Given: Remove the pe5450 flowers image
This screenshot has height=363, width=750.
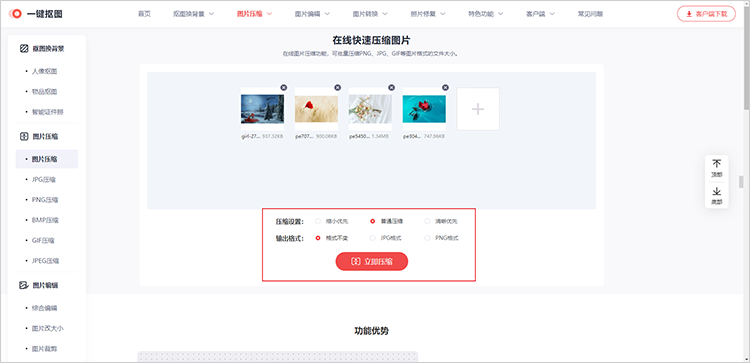Looking at the screenshot, I should tap(392, 88).
